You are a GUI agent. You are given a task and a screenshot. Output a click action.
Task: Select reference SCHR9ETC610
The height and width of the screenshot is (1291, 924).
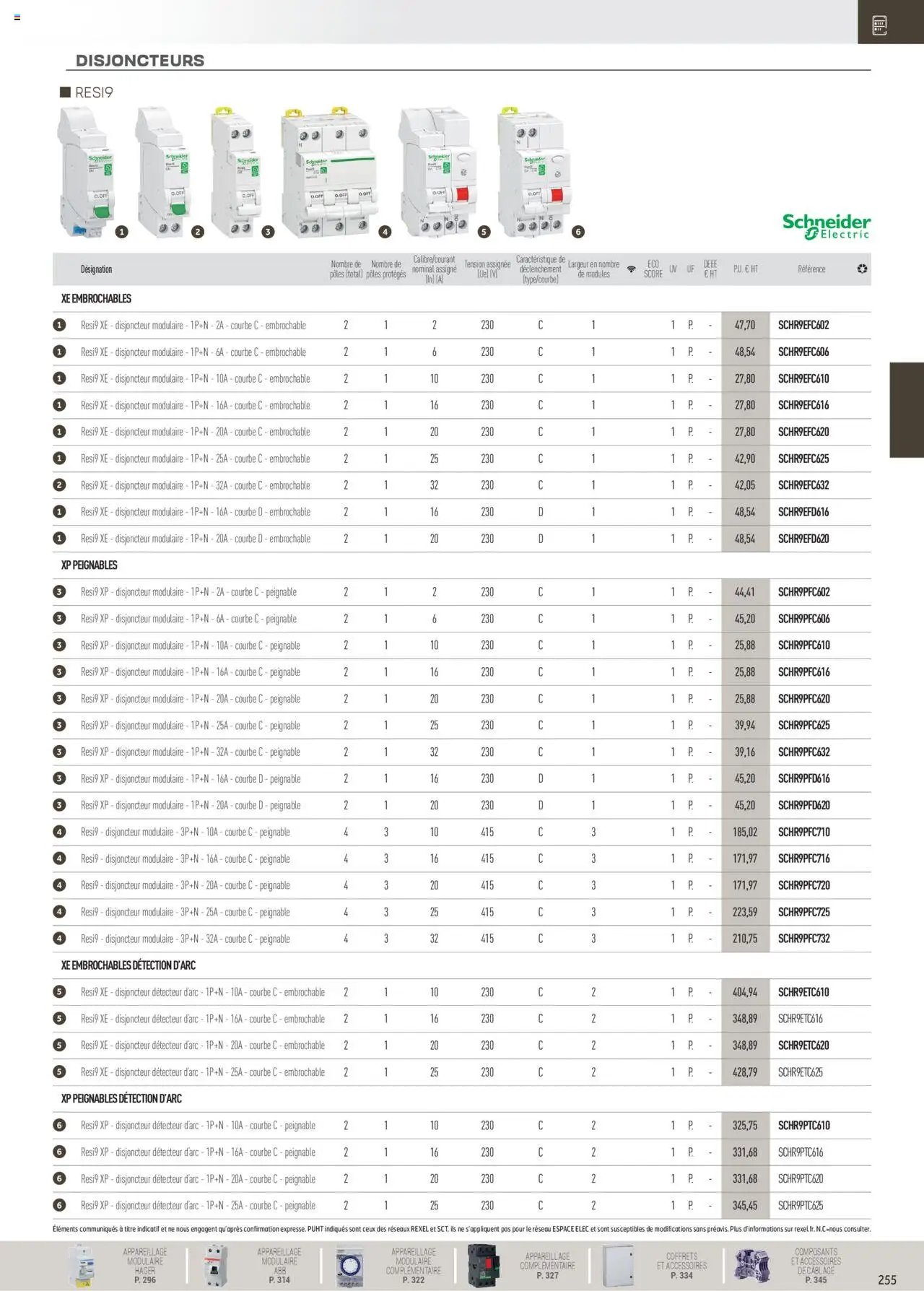803,993
